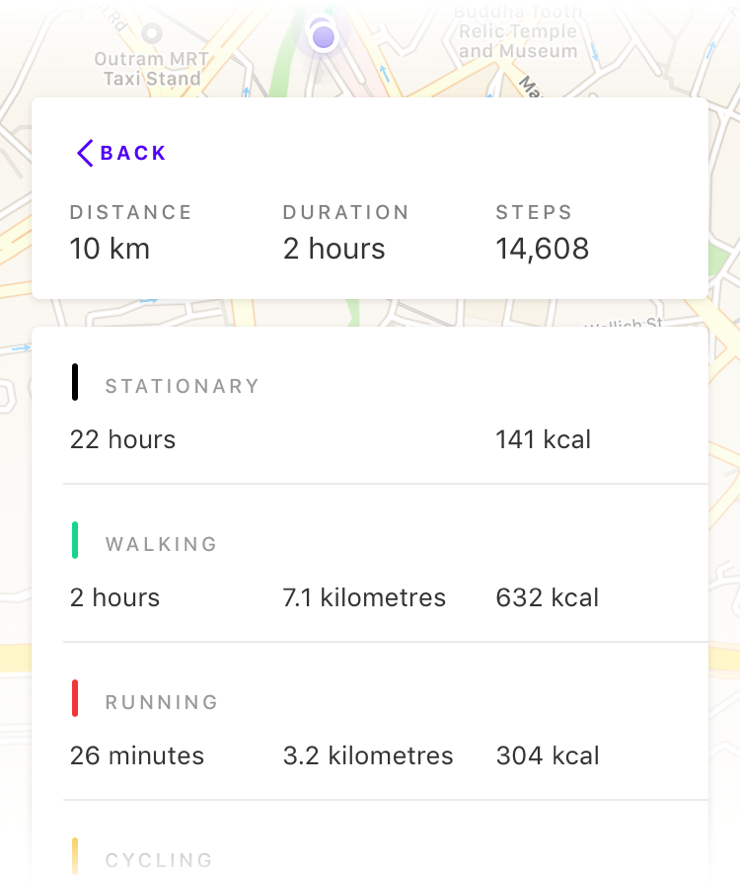740x890 pixels.
Task: Click the 7.1 kilometres walking distance
Action: [364, 597]
